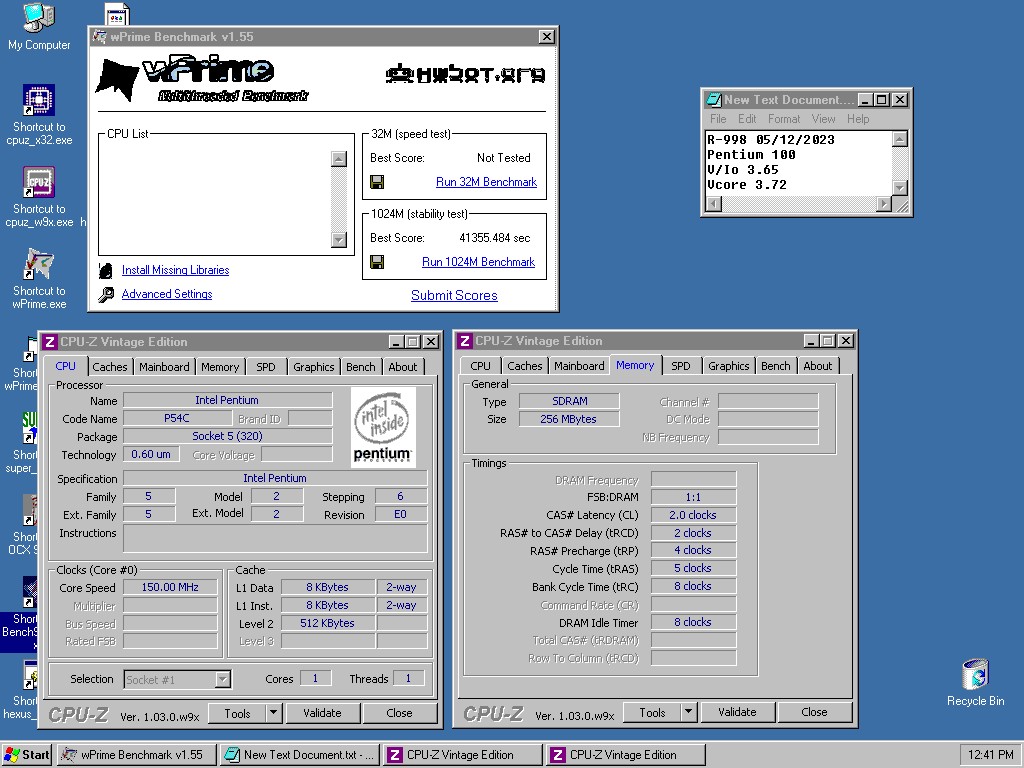Click the Notepad horizontal scroll right arrow
Viewport: 1024px width, 768px height.
coord(884,204)
